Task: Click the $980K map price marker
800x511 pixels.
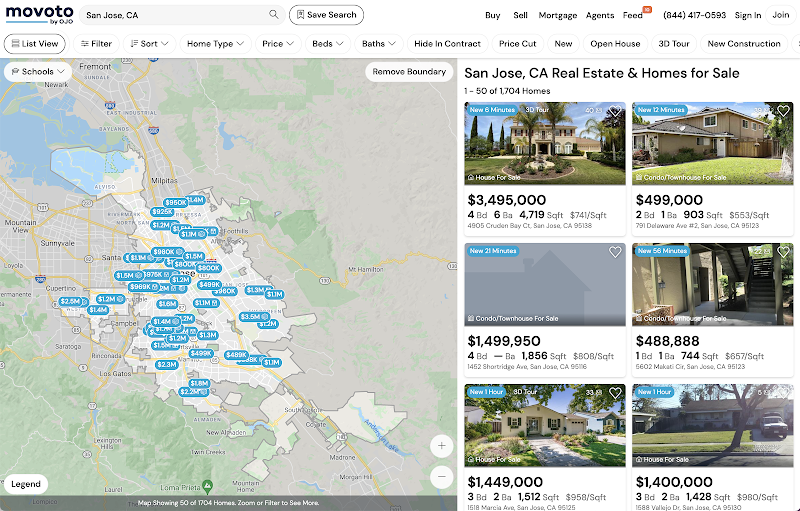Action: [168, 251]
